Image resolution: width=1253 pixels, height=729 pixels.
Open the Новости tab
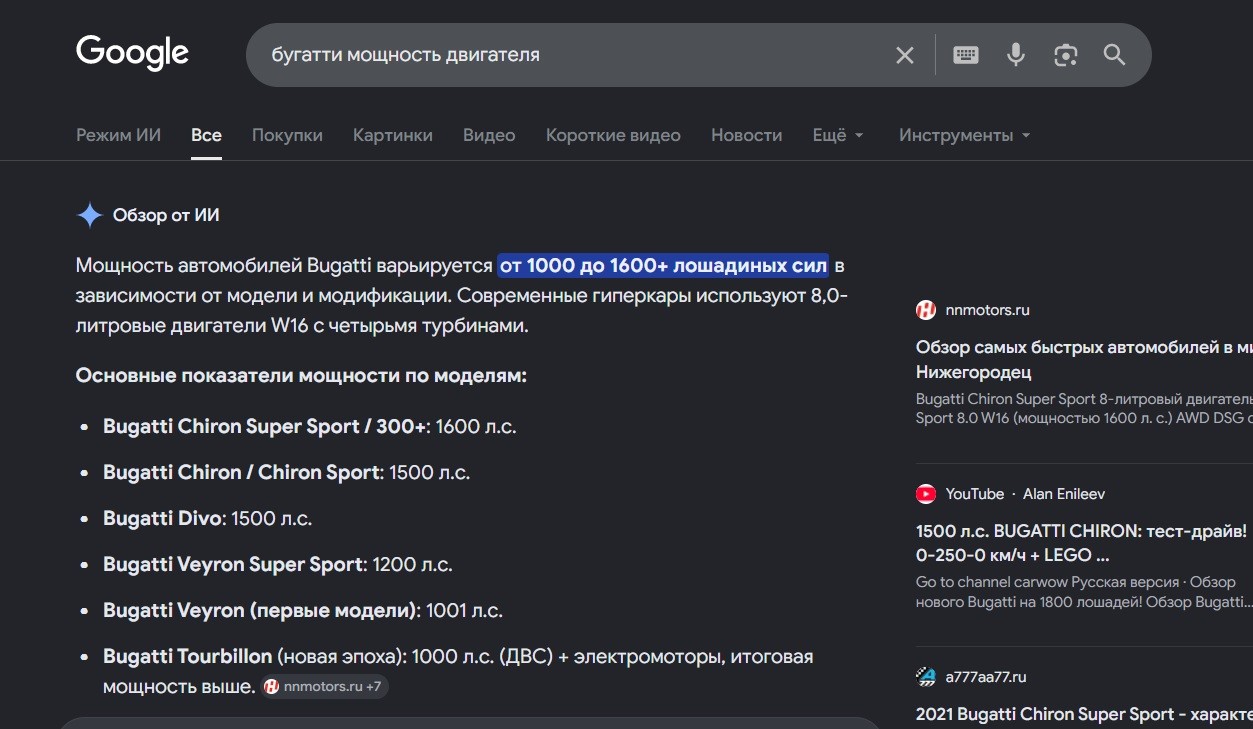point(747,135)
